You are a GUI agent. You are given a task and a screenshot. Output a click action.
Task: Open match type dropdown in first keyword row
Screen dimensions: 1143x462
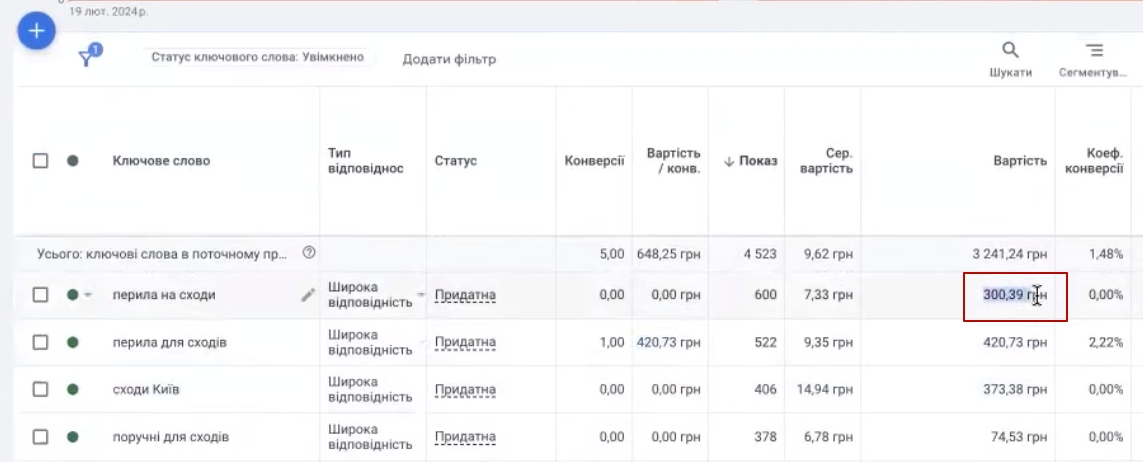[420, 295]
